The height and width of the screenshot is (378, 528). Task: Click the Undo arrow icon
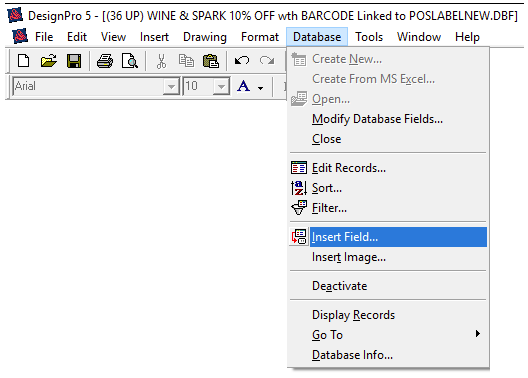(242, 61)
